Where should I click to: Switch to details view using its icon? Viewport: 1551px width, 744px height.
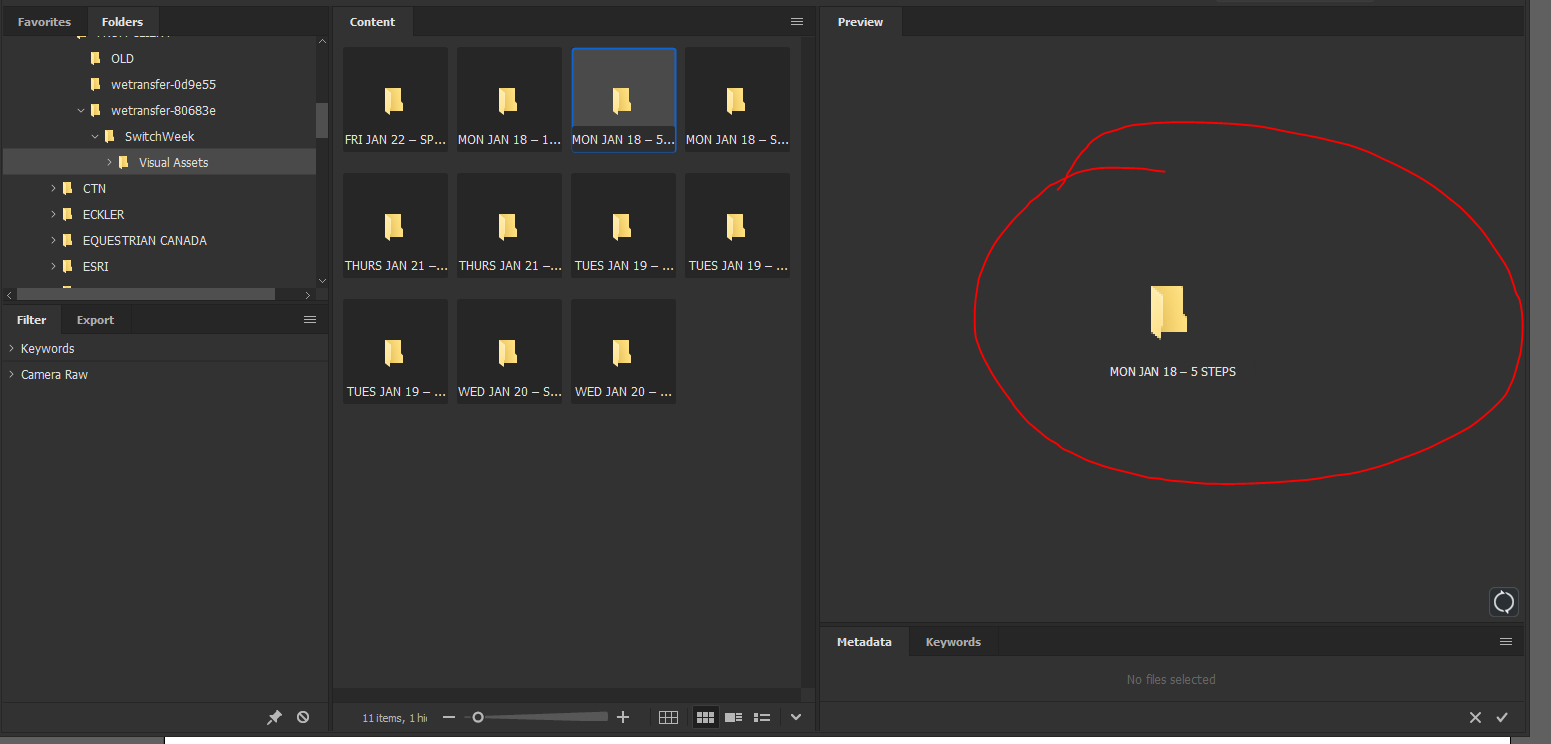[x=733, y=717]
